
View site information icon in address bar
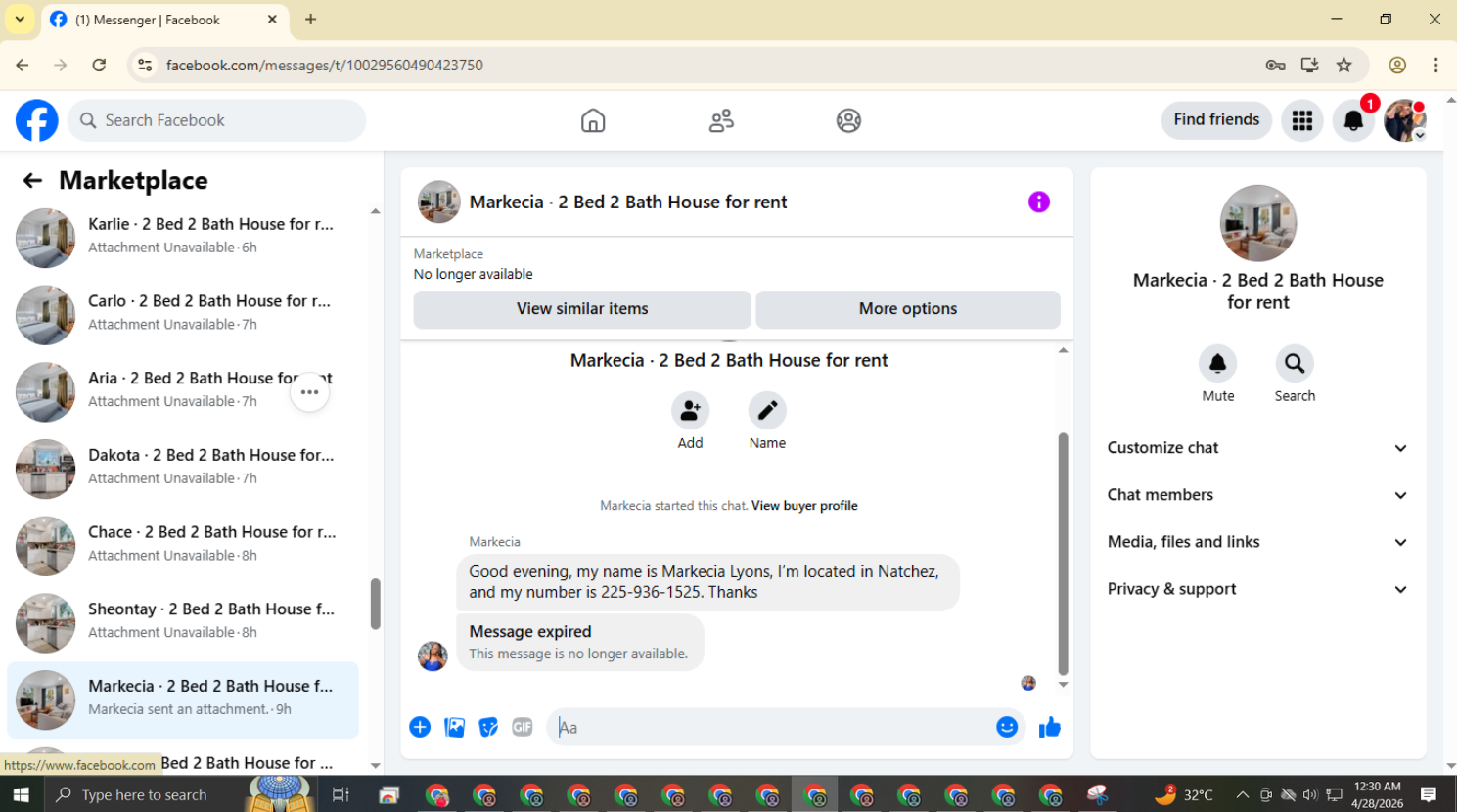[145, 65]
